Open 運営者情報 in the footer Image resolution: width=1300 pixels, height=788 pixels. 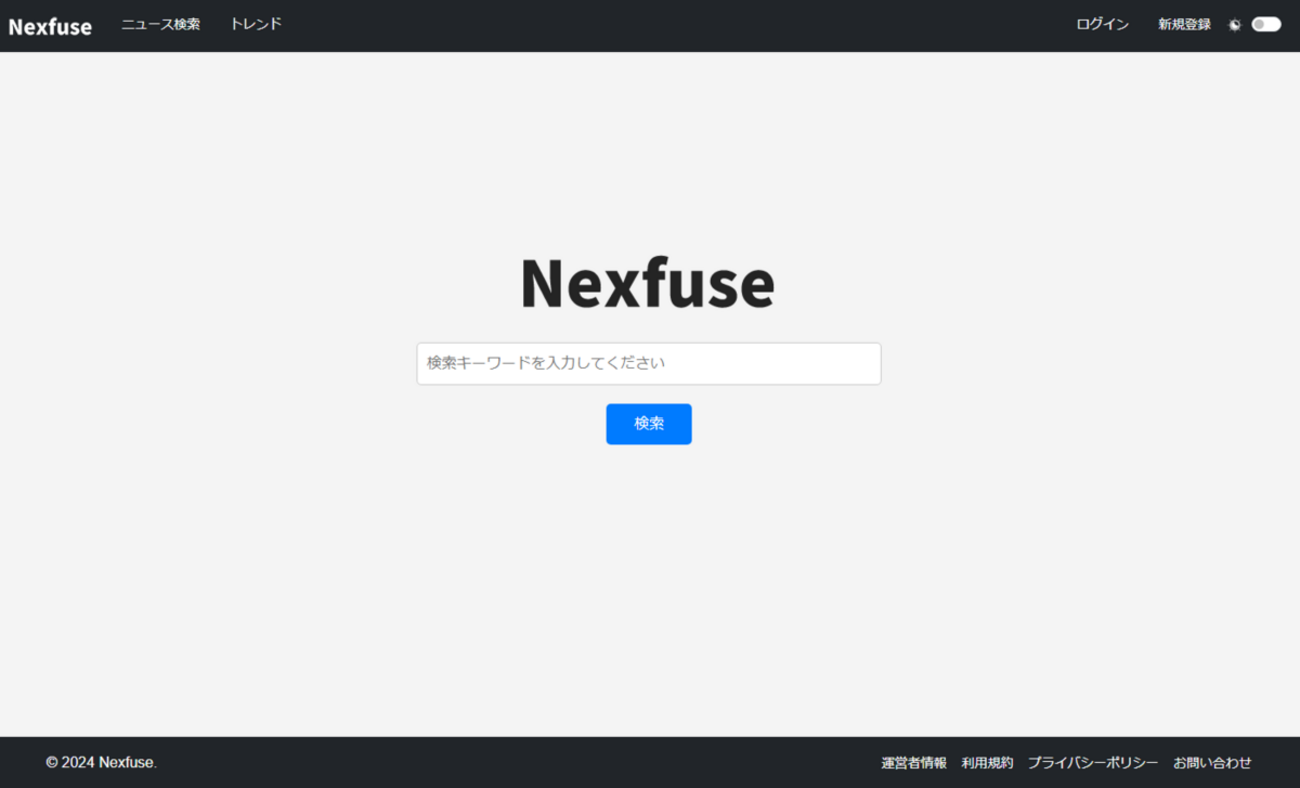[x=913, y=763]
